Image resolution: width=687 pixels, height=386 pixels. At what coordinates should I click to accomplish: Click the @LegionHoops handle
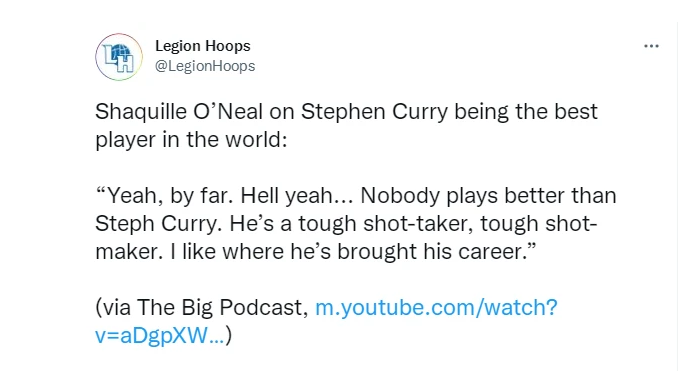point(205,66)
